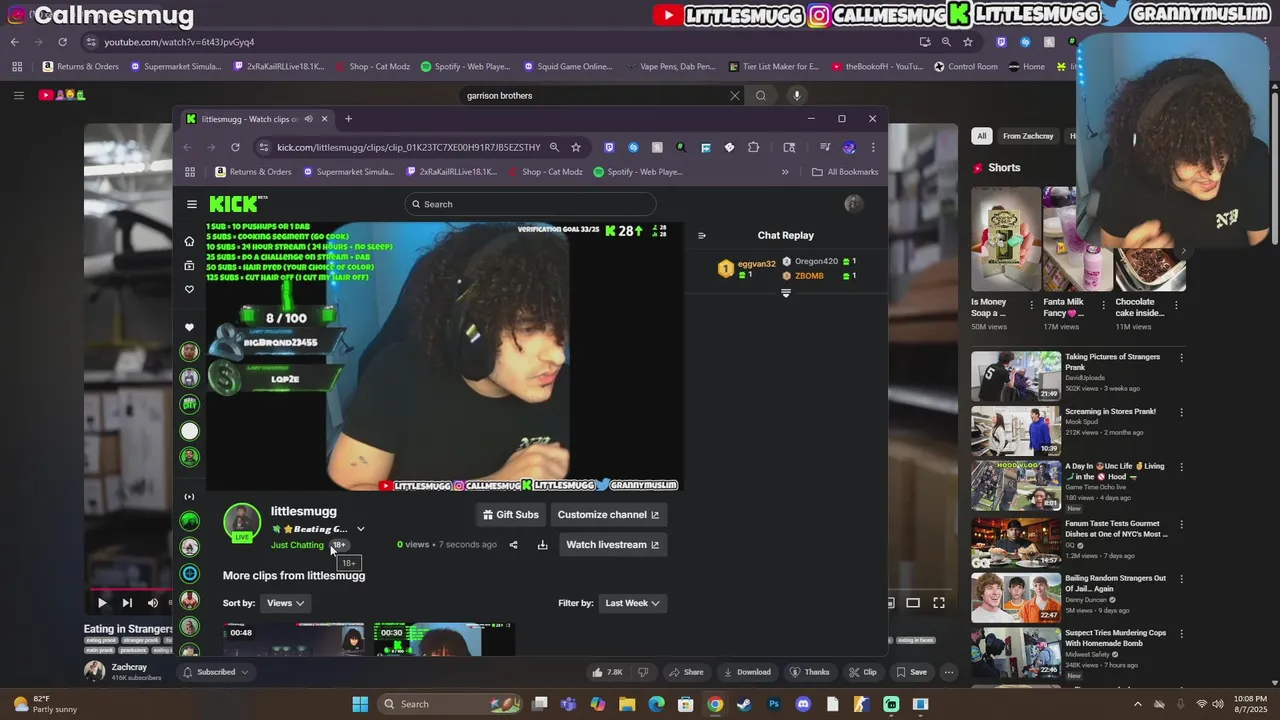Download the Kick clip via download icon
This screenshot has height=720, width=1280.
(542, 545)
